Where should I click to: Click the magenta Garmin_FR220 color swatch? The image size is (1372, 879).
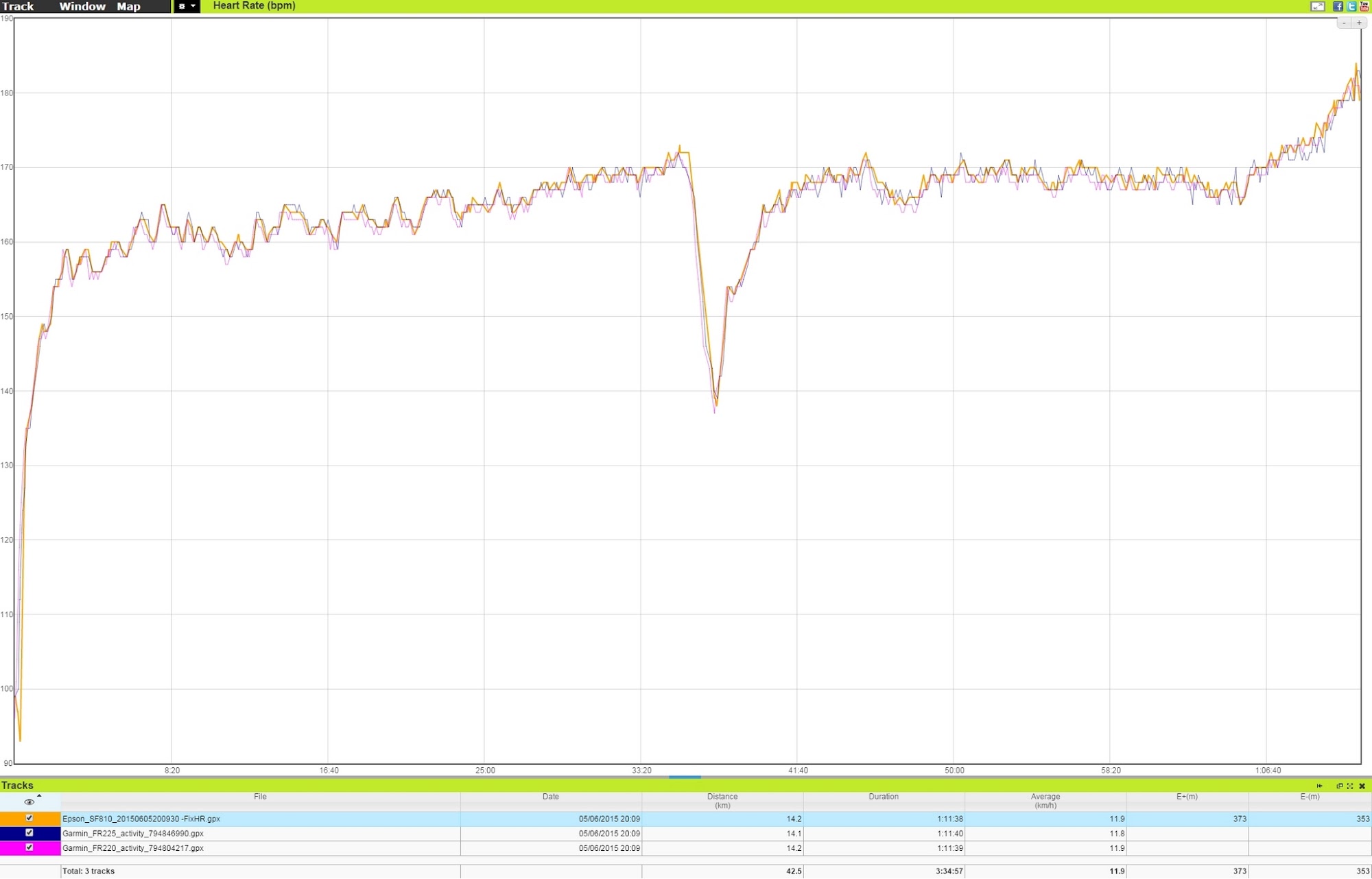[10, 848]
